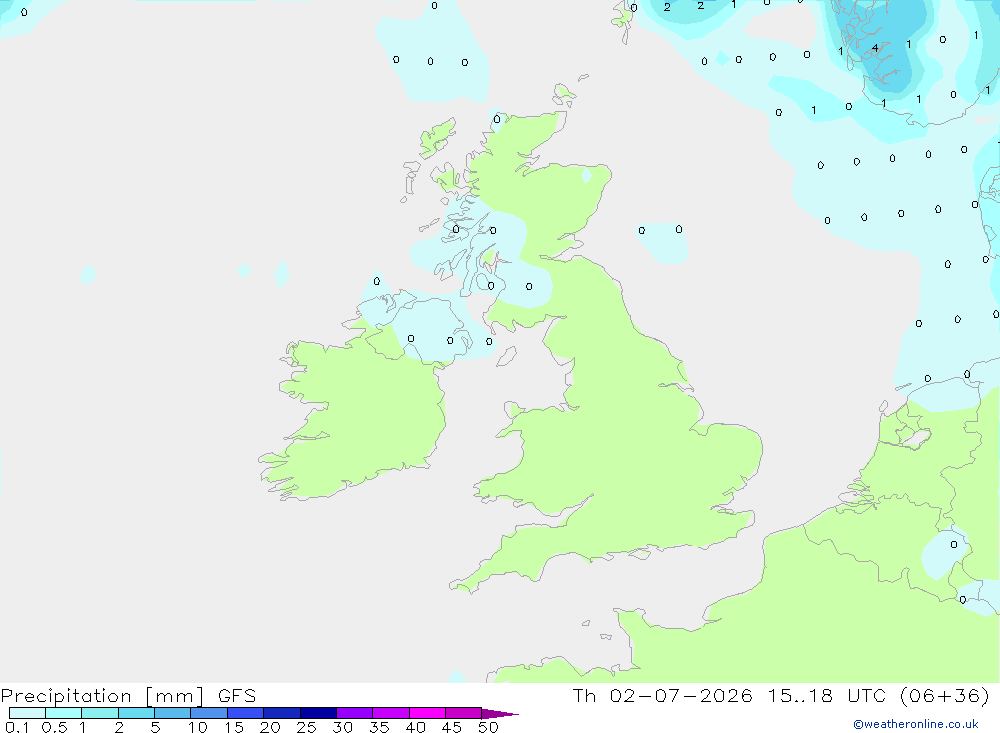The image size is (1000, 733).
Task: Select dark navy swatch between 25 and 30
Action: 318,713
